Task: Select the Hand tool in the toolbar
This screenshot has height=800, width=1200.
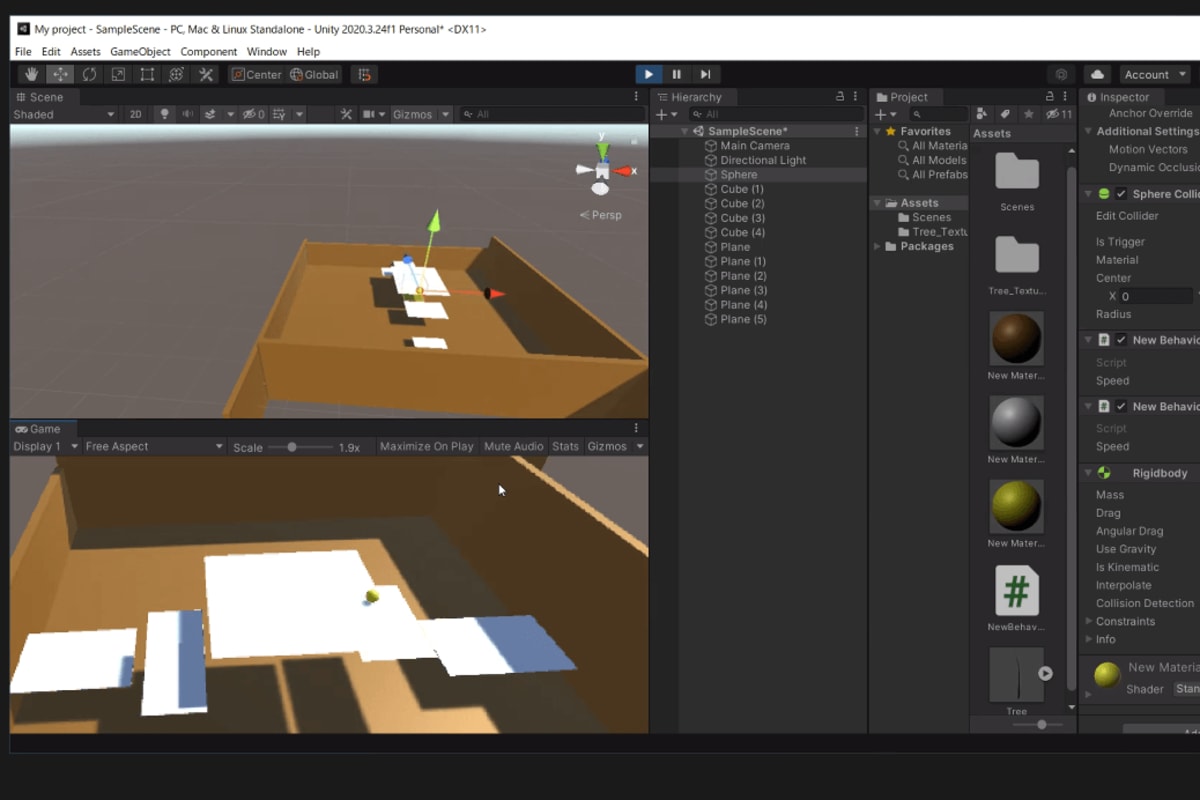Action: coord(32,75)
